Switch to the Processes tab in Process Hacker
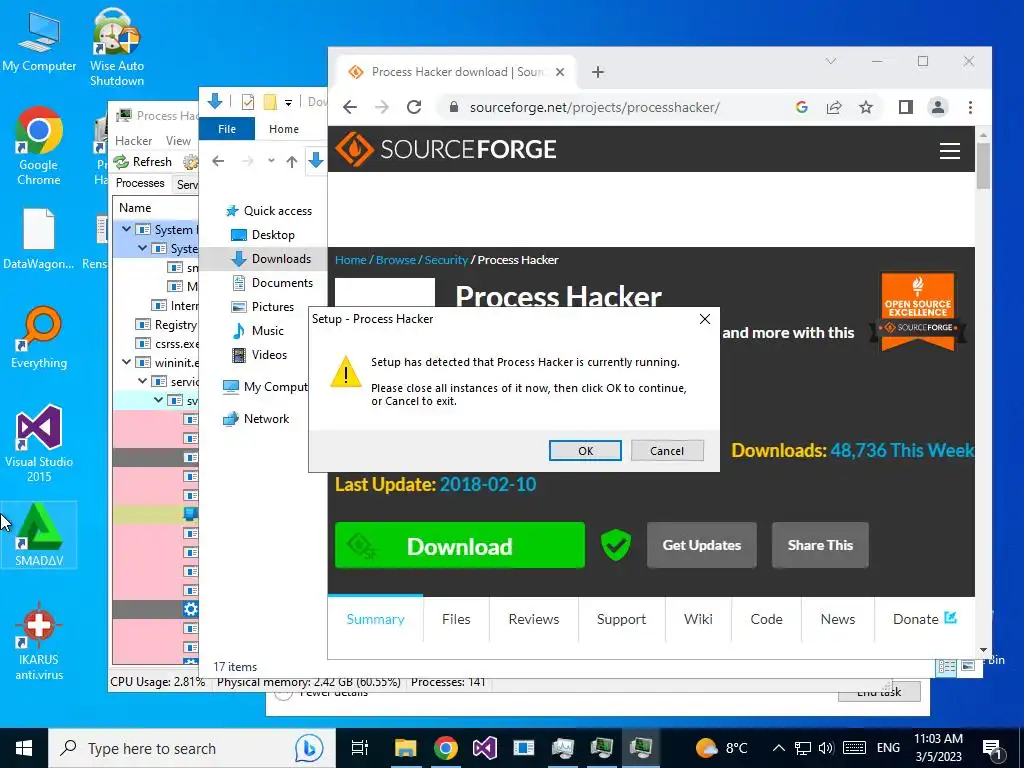 pyautogui.click(x=140, y=183)
